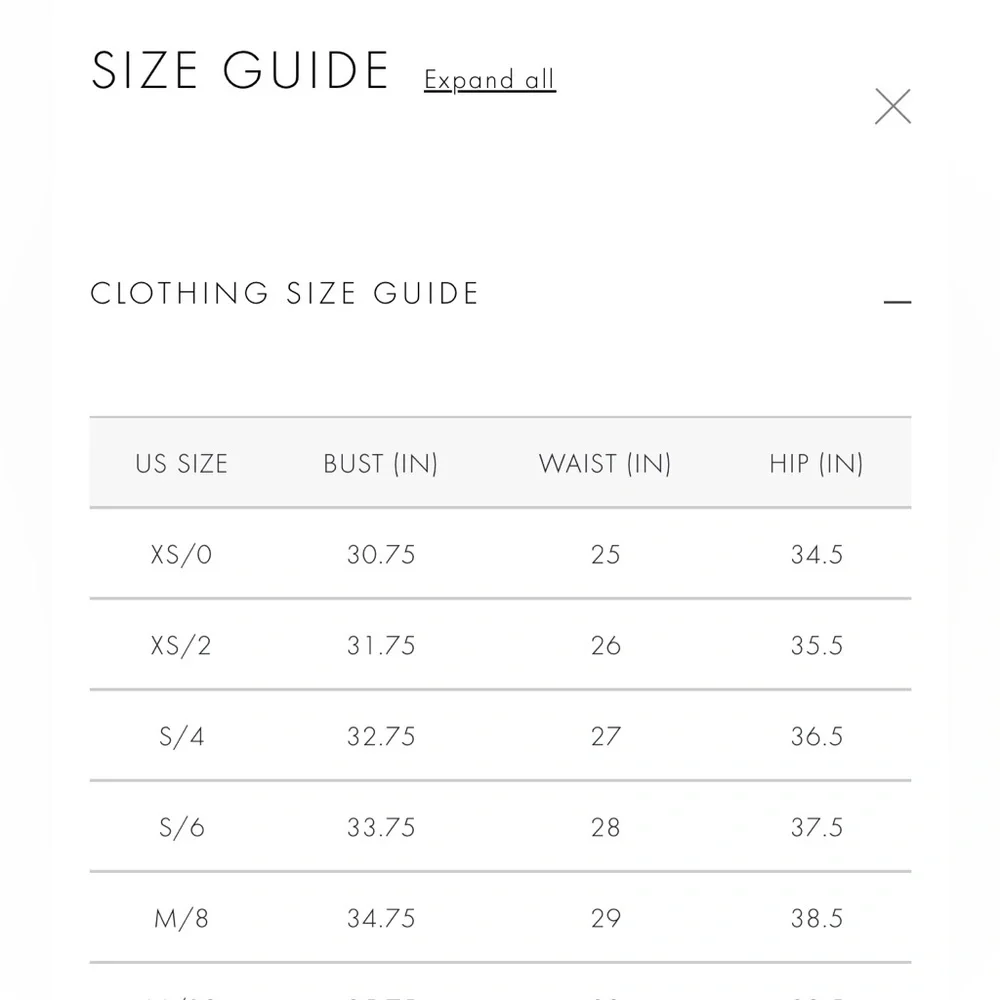Select the M/8 size row label

181,919
